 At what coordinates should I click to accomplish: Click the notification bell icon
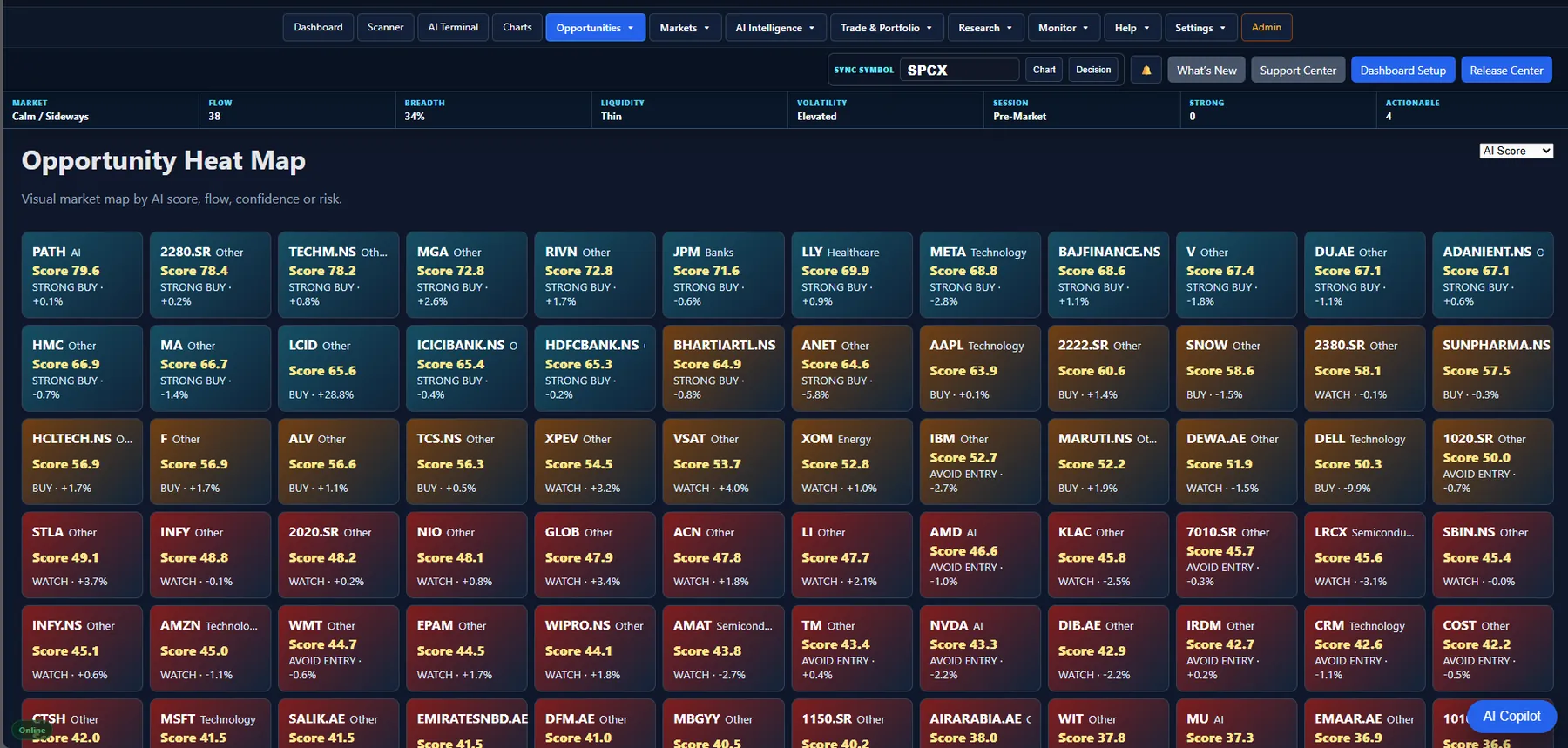pos(1146,70)
